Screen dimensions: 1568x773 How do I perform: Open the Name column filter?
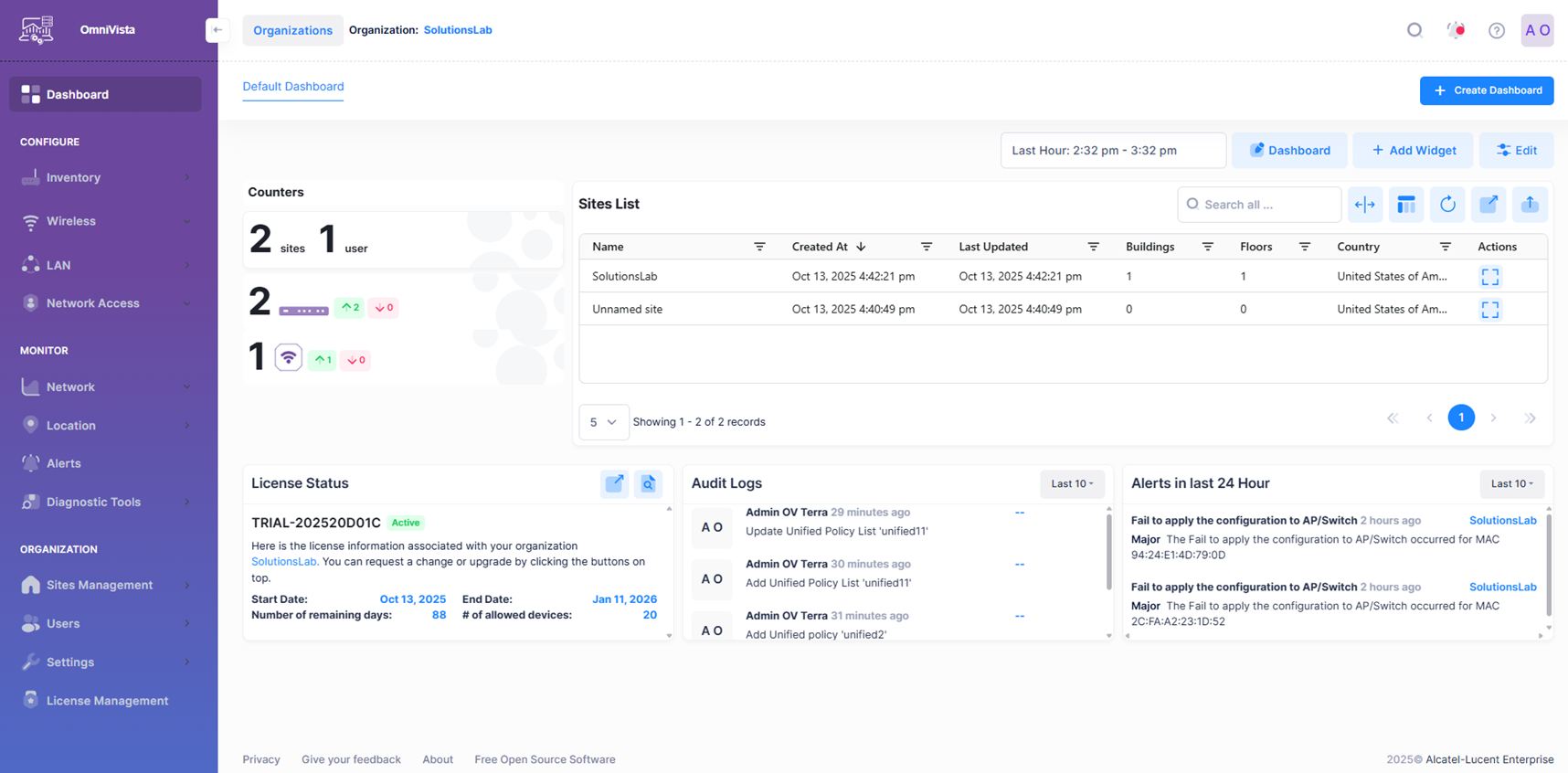pos(759,247)
